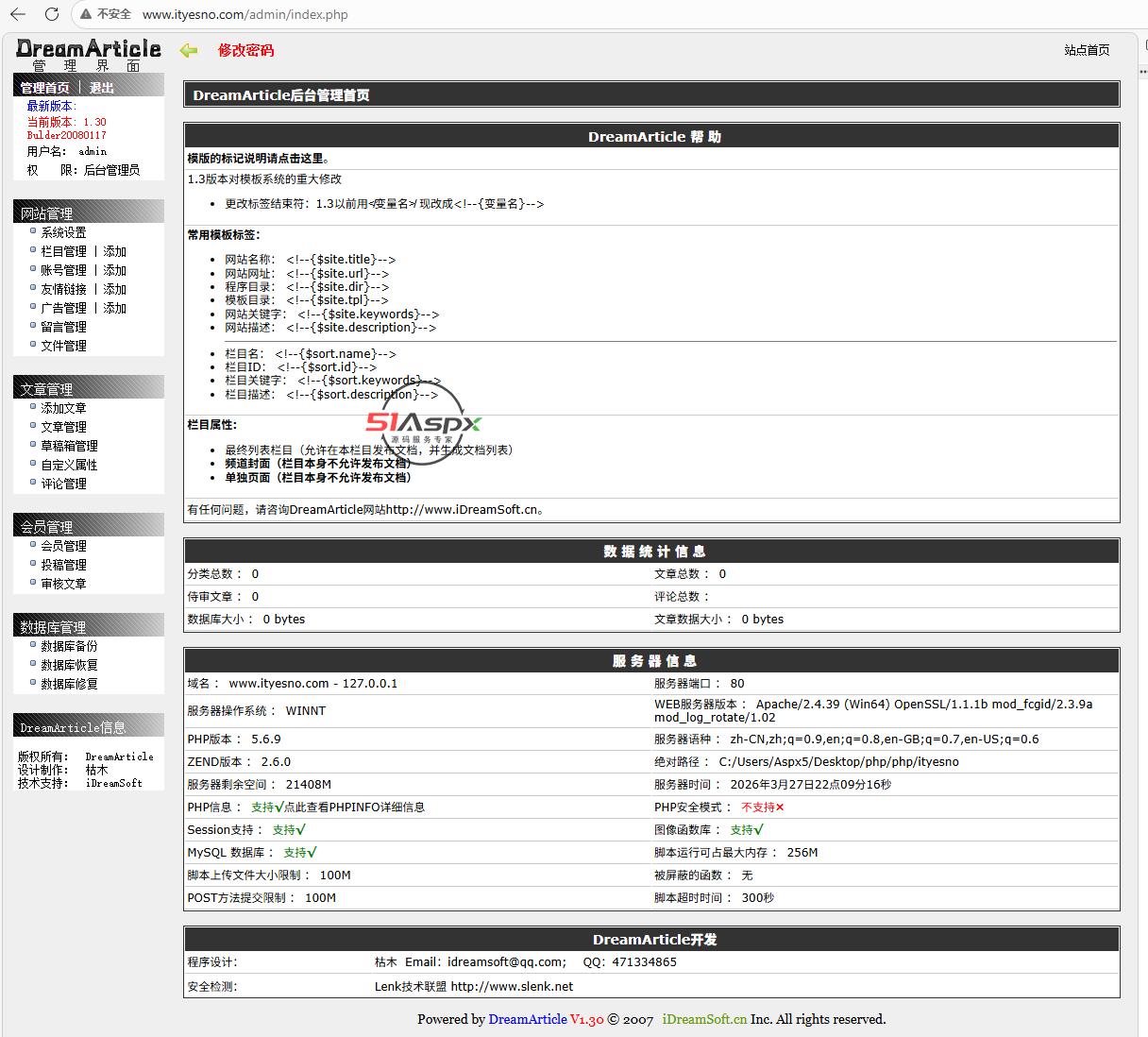Open 投稿管理
1148x1037 pixels.
[63, 565]
